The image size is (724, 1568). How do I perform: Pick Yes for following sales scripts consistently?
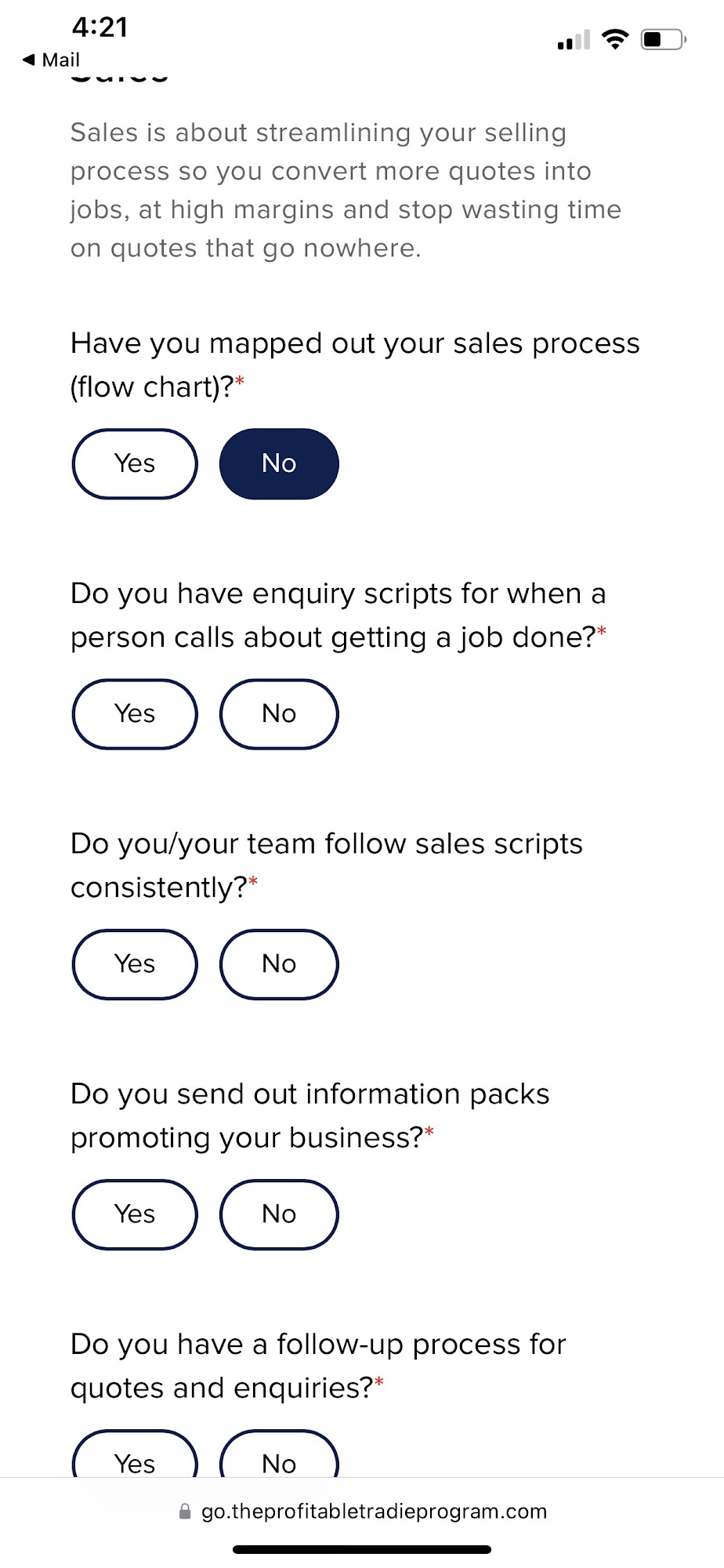pyautogui.click(x=135, y=964)
